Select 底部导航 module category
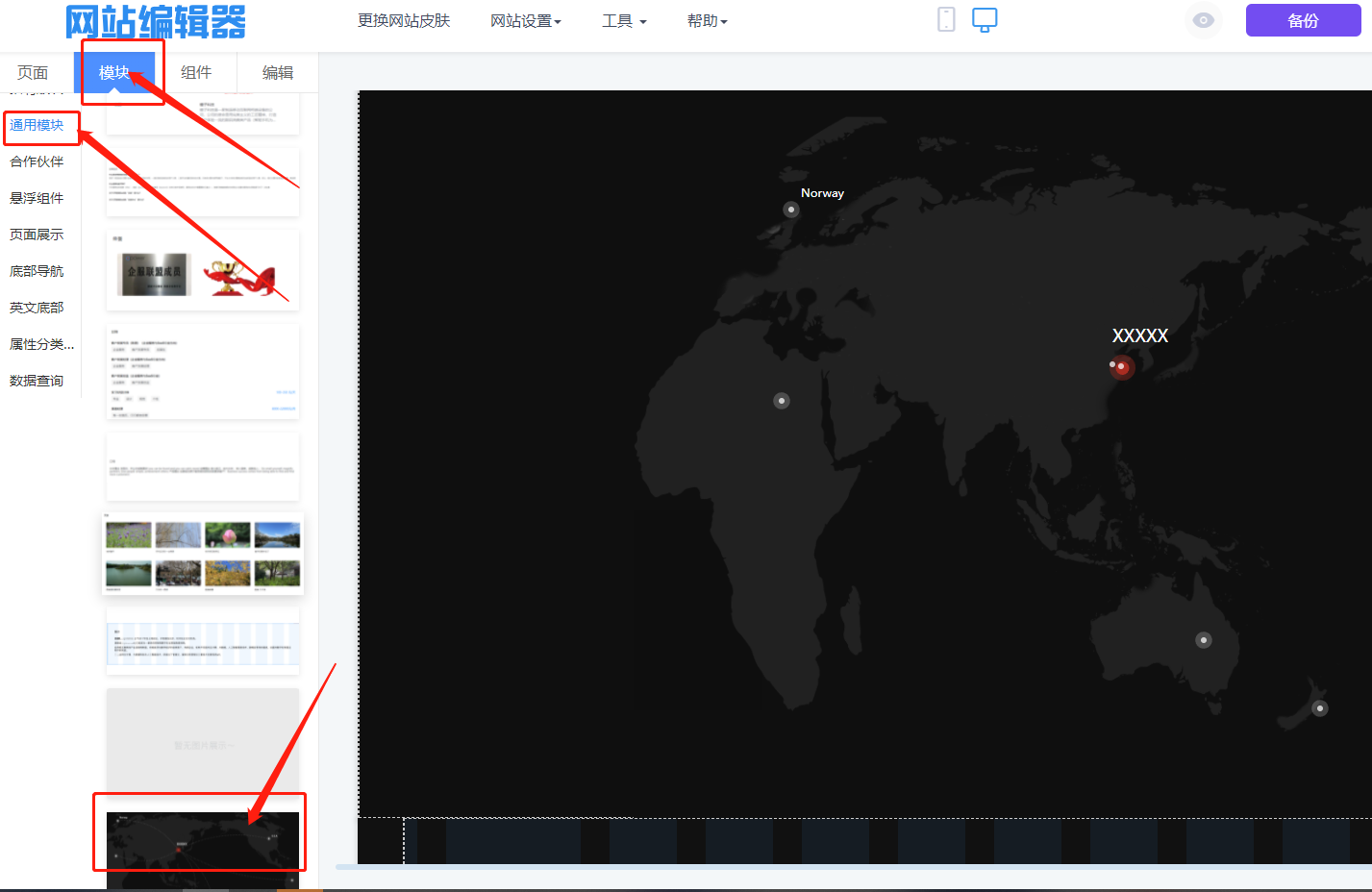This screenshot has height=892, width=1372. [37, 271]
